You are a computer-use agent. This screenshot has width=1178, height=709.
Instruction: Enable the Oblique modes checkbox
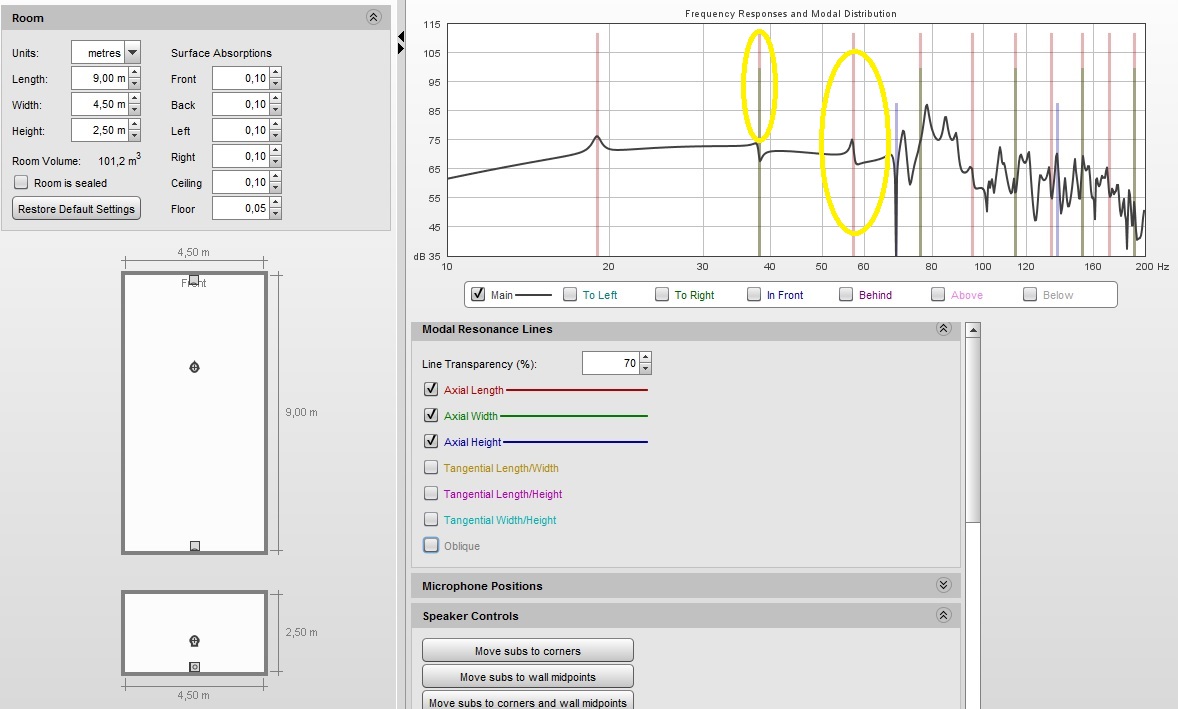430,545
